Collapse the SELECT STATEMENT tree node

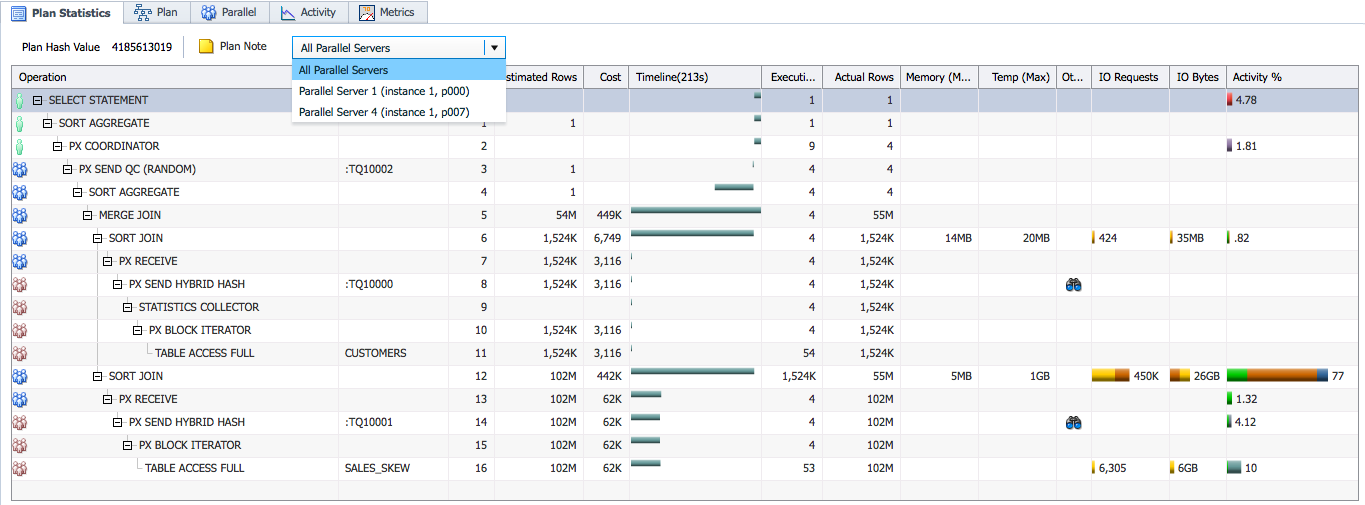[x=38, y=100]
